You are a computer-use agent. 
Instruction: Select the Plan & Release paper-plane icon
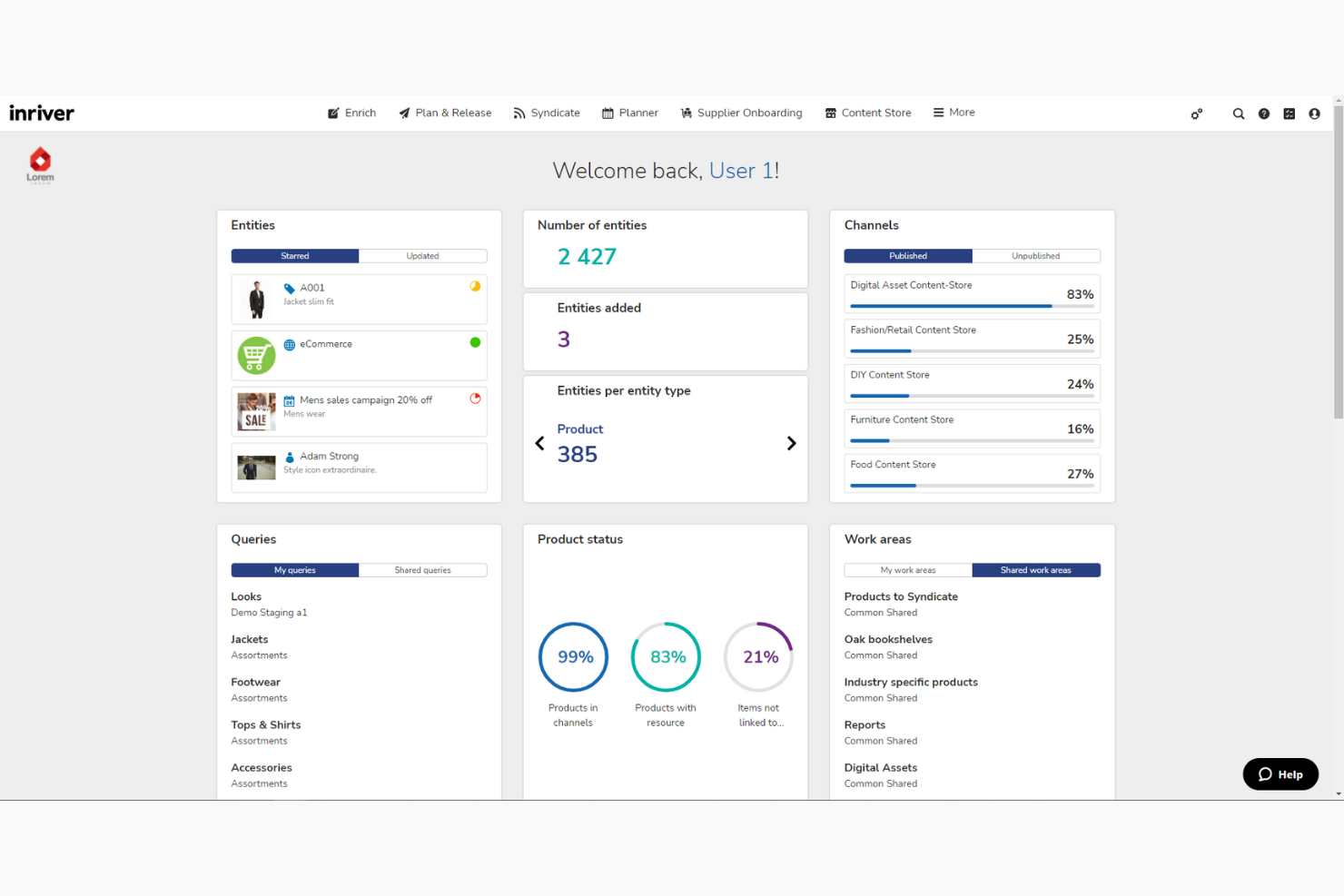pos(405,113)
